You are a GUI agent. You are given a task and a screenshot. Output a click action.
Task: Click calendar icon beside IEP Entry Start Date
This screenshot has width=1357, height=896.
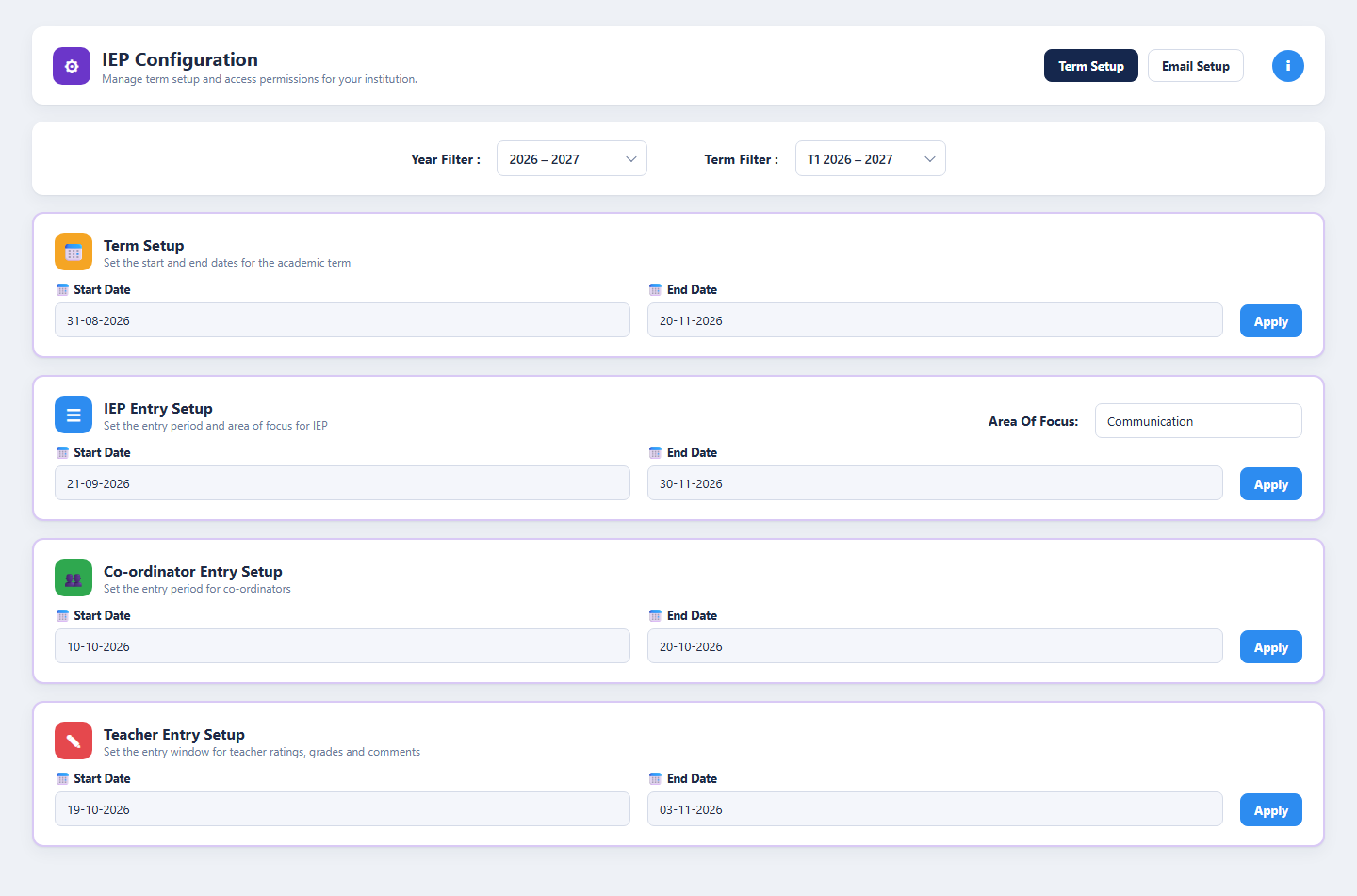click(x=62, y=452)
